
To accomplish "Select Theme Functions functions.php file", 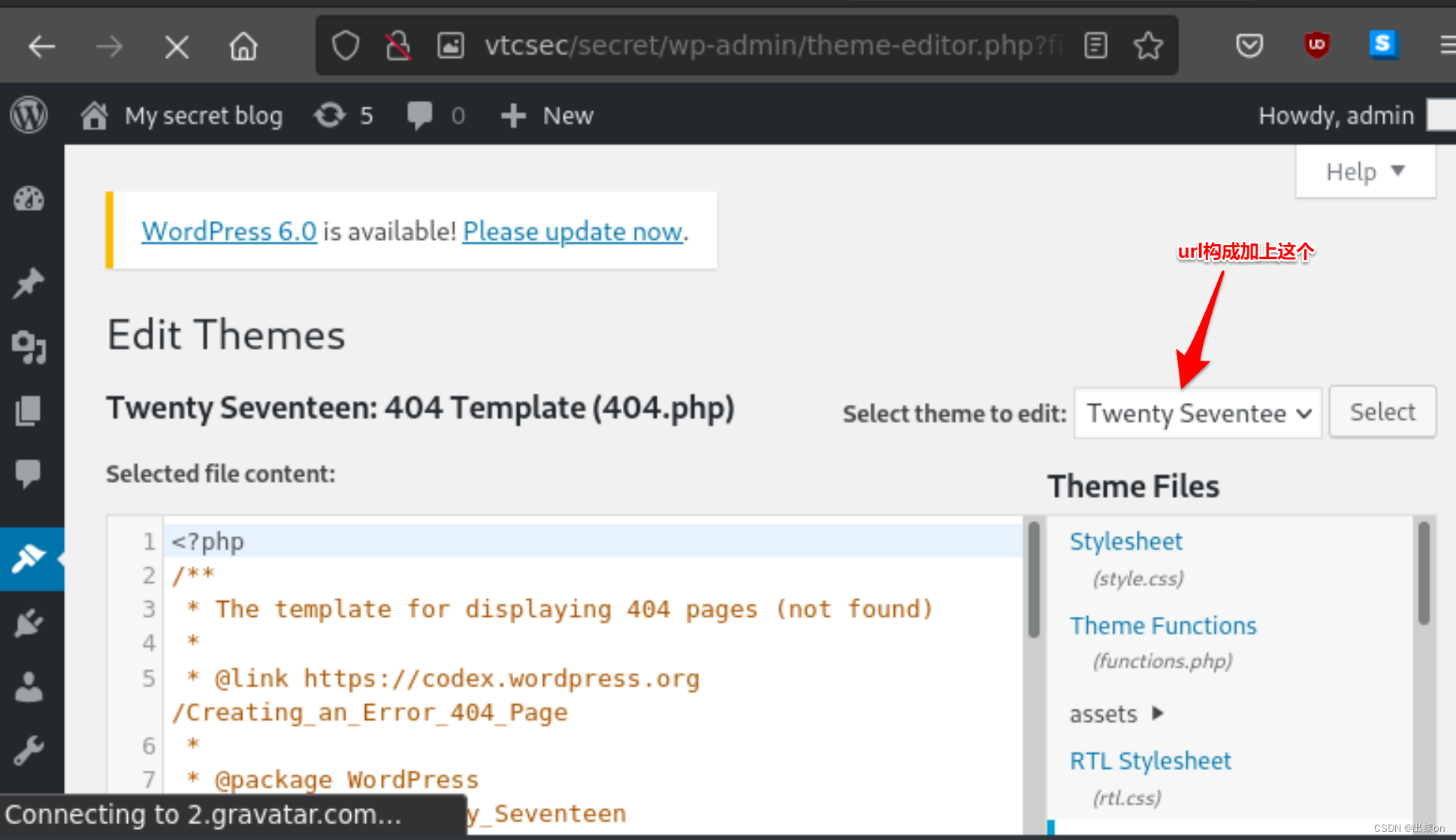I will tap(1162, 625).
